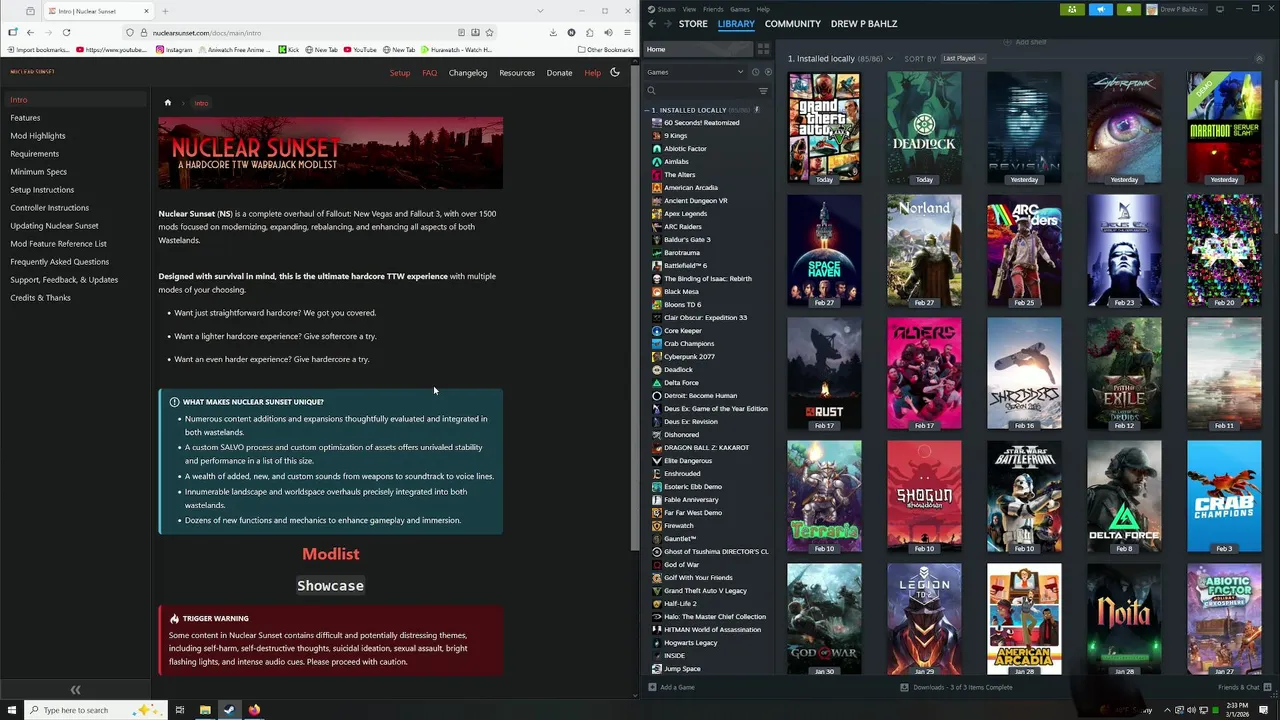
Task: Toggle recent activity clock sort in Steam library
Action: tap(755, 72)
